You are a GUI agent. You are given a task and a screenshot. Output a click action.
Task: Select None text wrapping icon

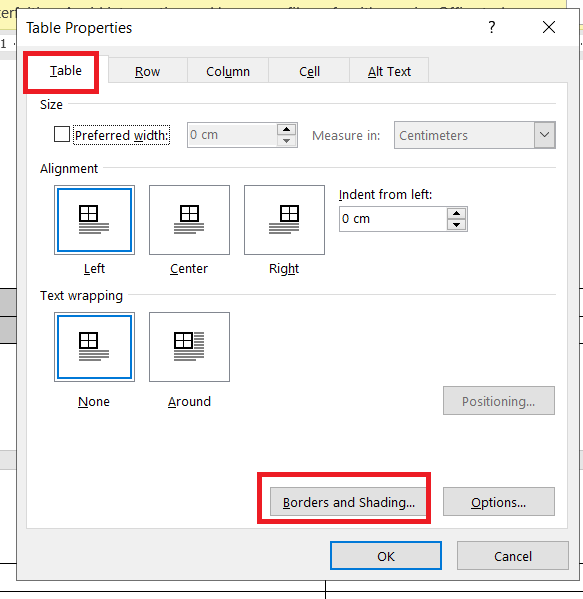click(x=94, y=347)
